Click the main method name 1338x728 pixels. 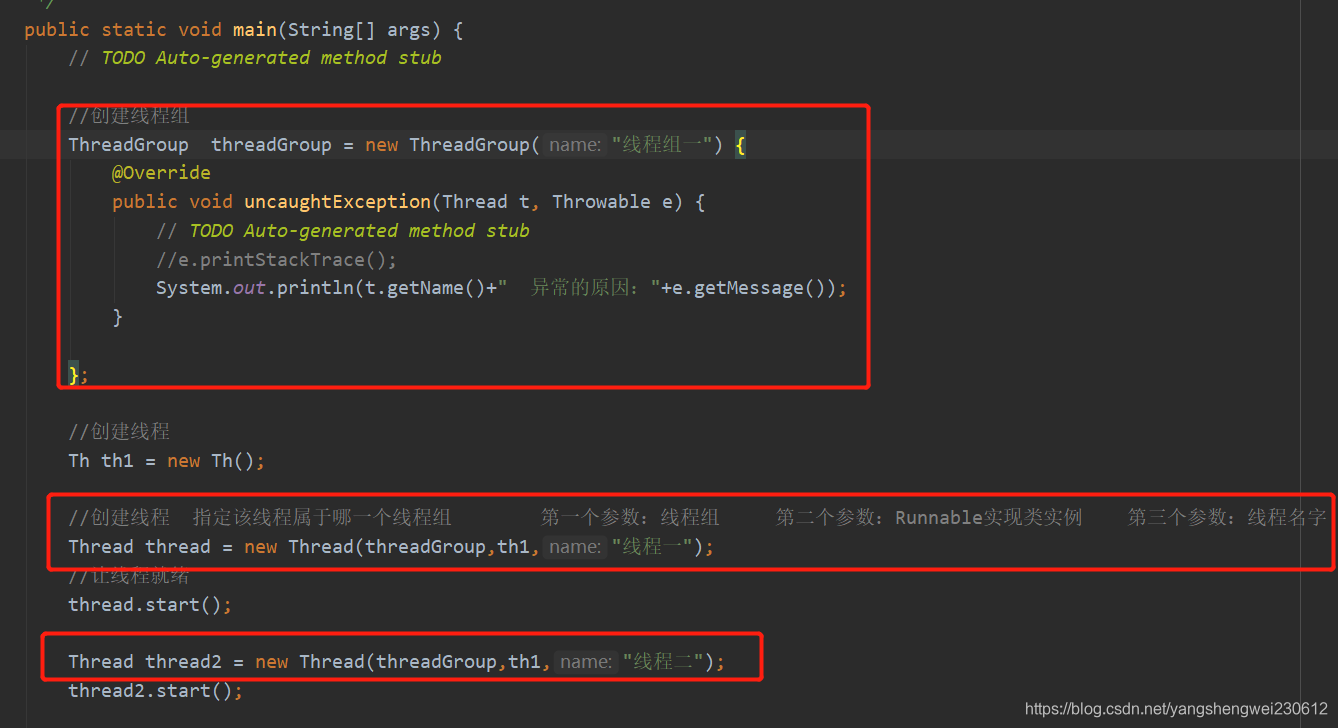[x=255, y=30]
